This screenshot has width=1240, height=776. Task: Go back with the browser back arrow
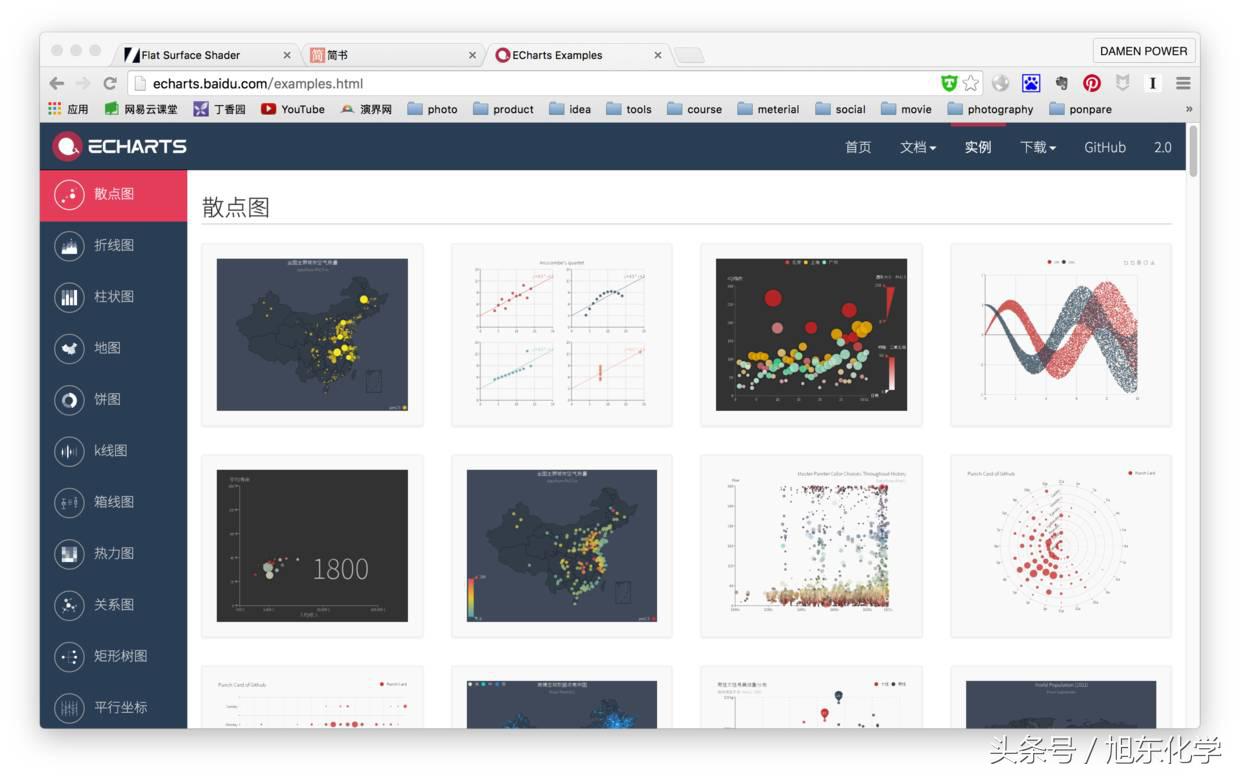coord(57,83)
